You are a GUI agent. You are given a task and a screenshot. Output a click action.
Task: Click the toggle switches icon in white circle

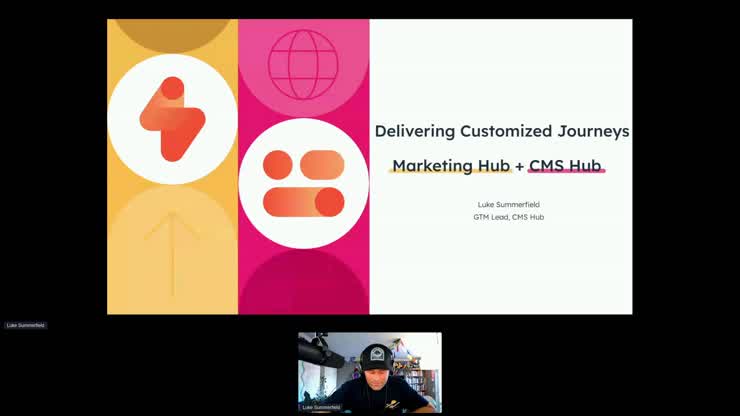[303, 183]
